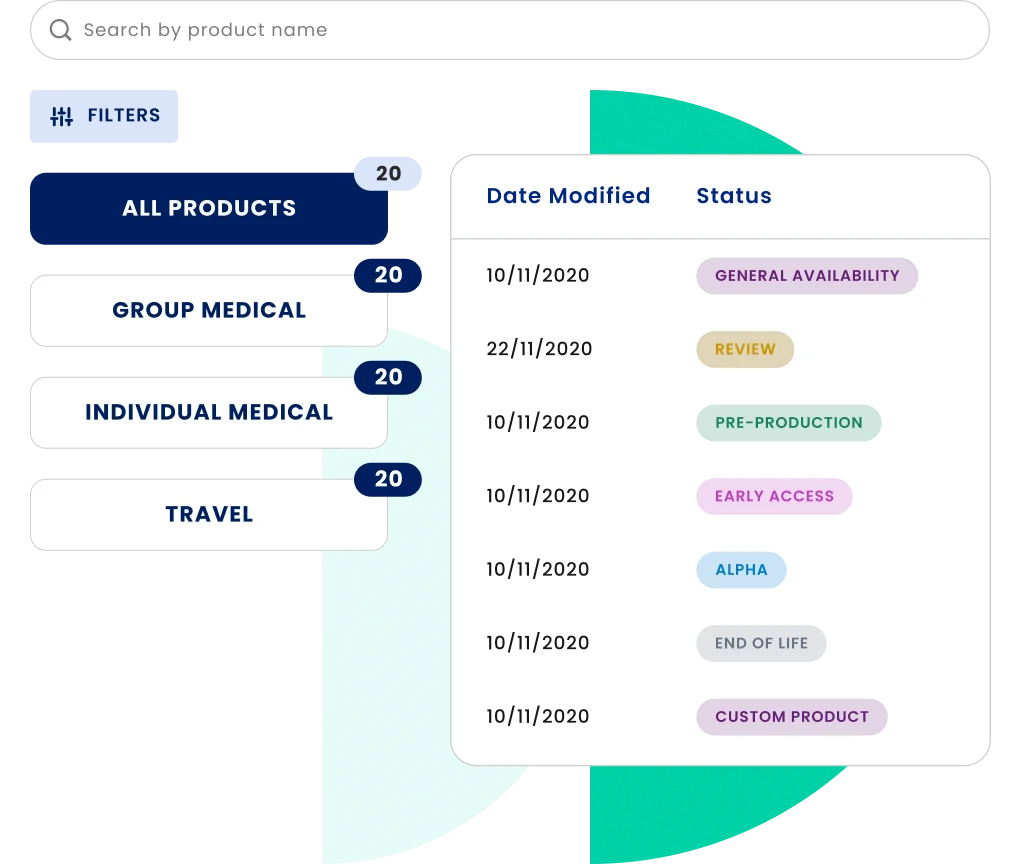1020x864 pixels.
Task: Click the 20 badge next to GROUP MEDICAL
Action: 388,275
